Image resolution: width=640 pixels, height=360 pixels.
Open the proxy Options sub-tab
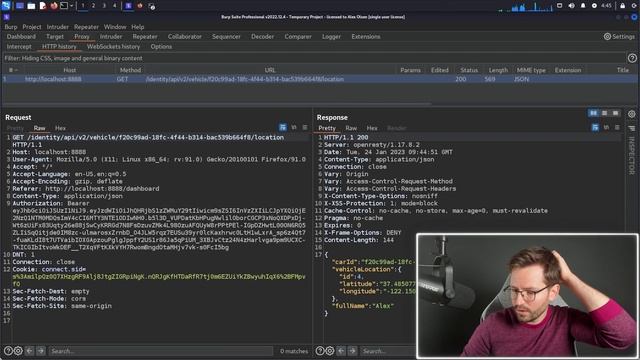(161, 47)
